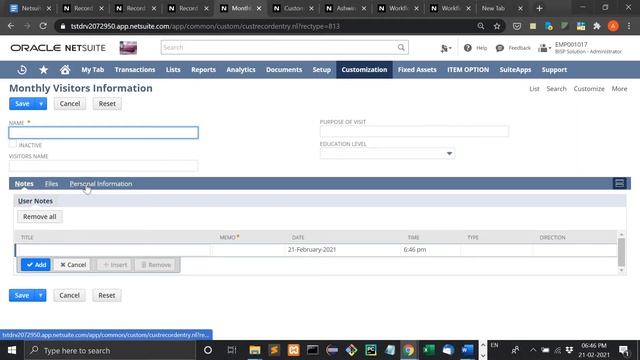640x360 pixels.
Task: Focus the Visitors Name field
Action: click(x=104, y=166)
